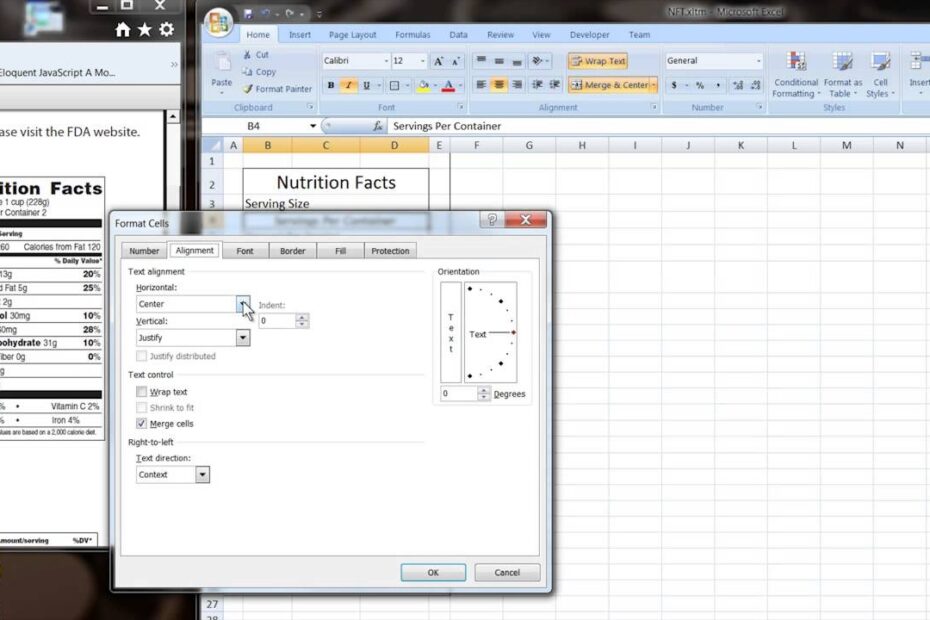Image resolution: width=930 pixels, height=620 pixels.
Task: Uncheck the Merge cells checkbox
Action: click(141, 424)
